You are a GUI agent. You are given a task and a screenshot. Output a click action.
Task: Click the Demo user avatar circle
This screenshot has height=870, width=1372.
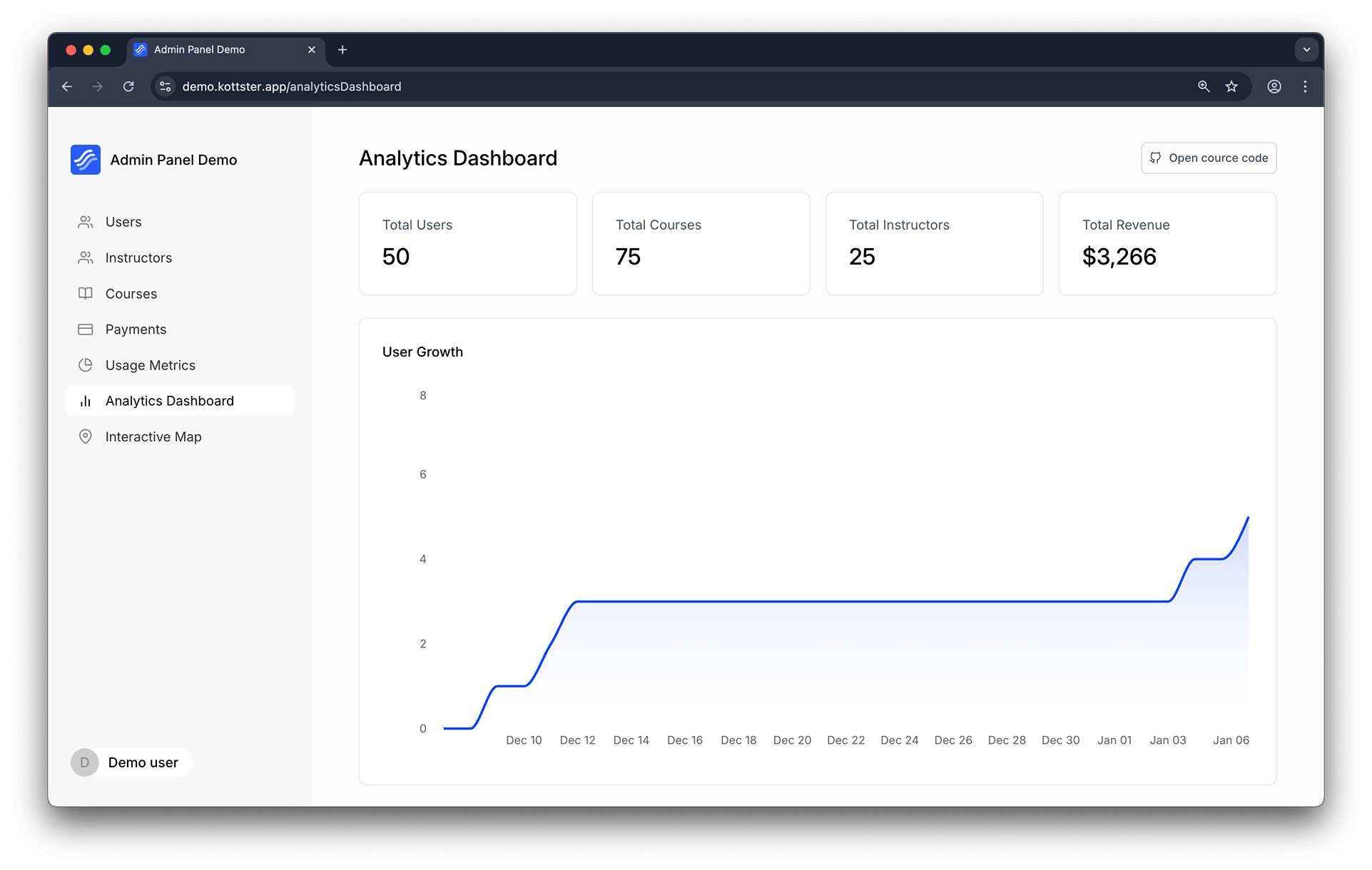[85, 762]
